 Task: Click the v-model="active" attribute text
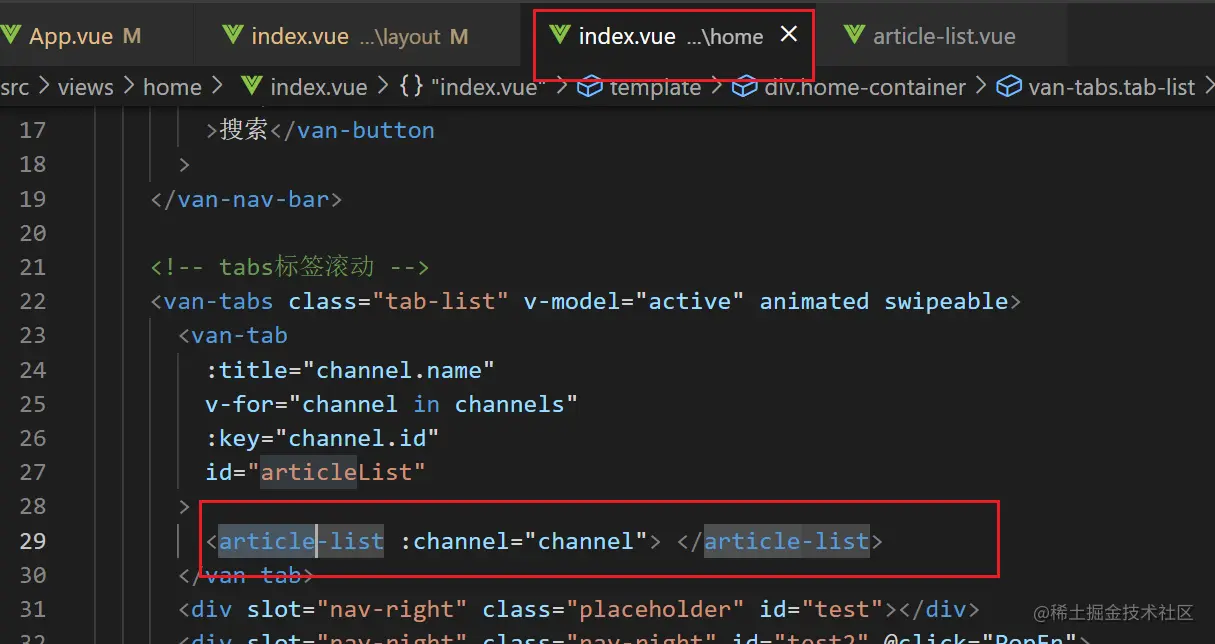coord(634,301)
